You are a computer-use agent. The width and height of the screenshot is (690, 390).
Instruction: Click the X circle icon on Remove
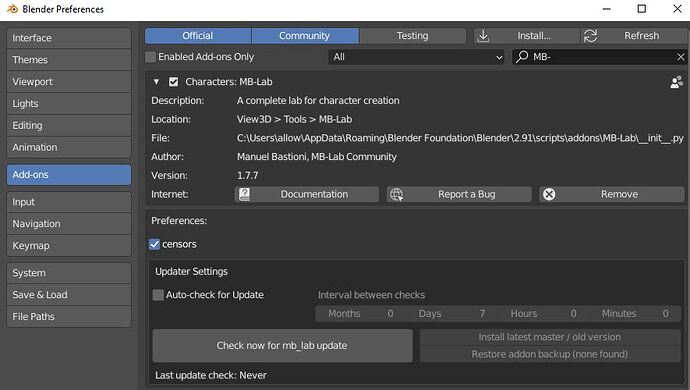coord(549,194)
